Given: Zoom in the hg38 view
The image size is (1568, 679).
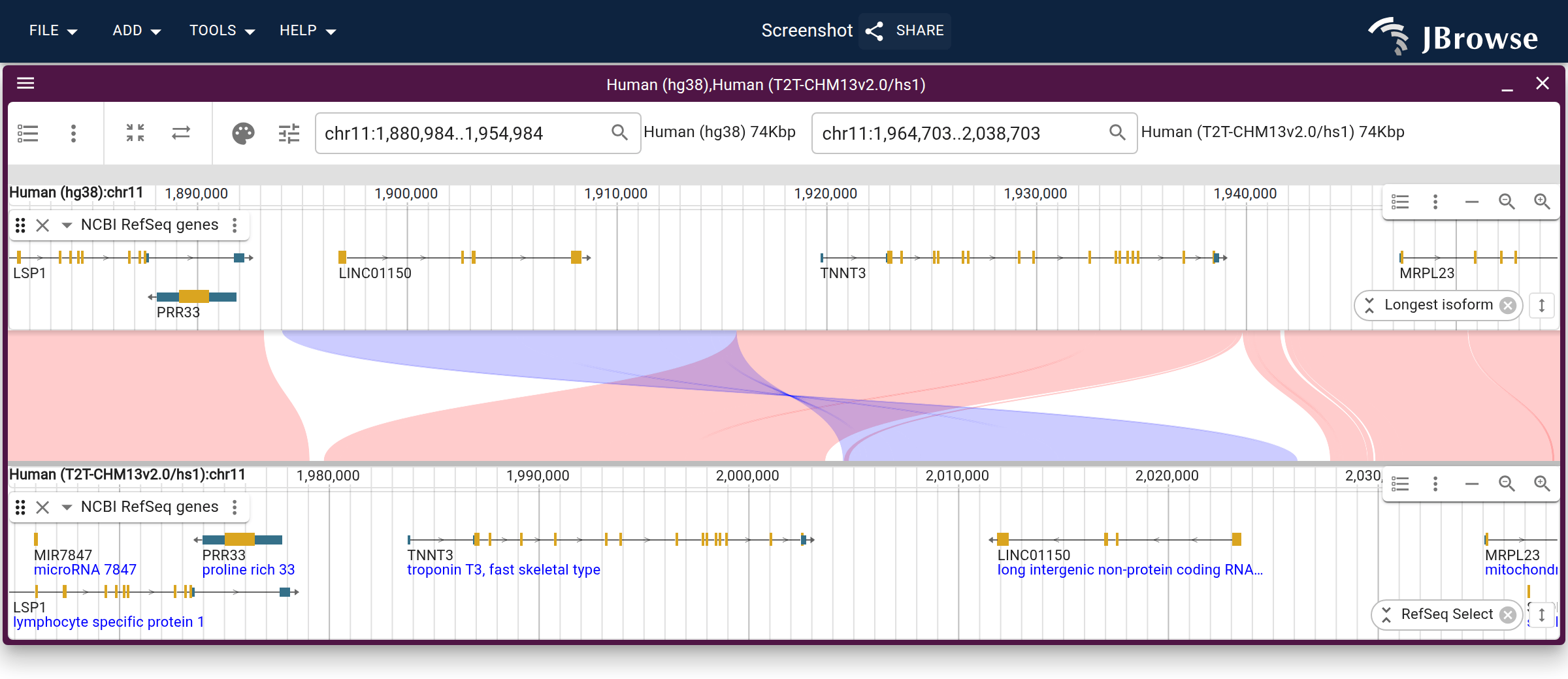Looking at the screenshot, I should (x=1542, y=202).
